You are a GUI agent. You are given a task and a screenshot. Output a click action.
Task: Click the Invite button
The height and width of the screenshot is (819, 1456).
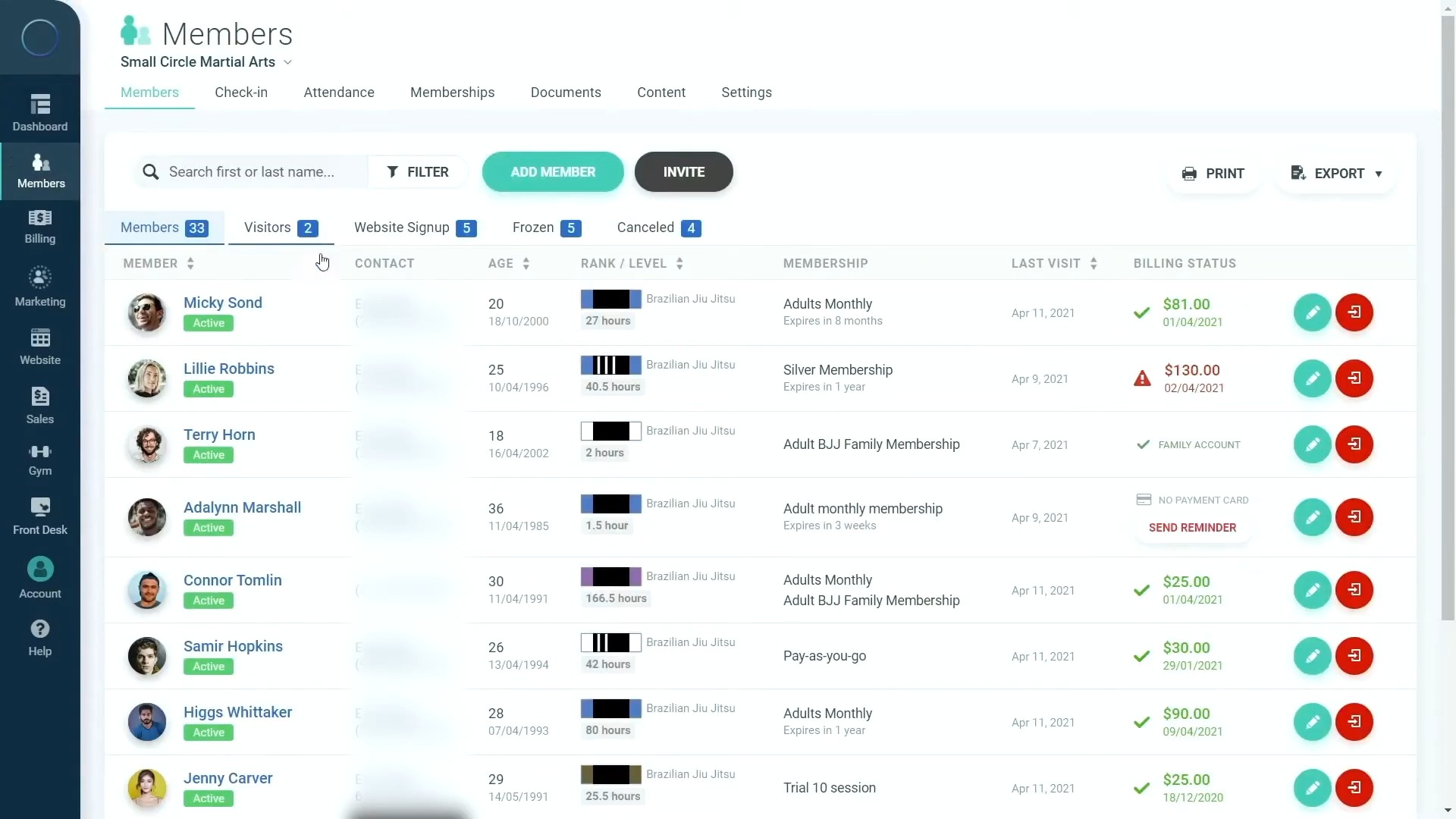coord(684,172)
